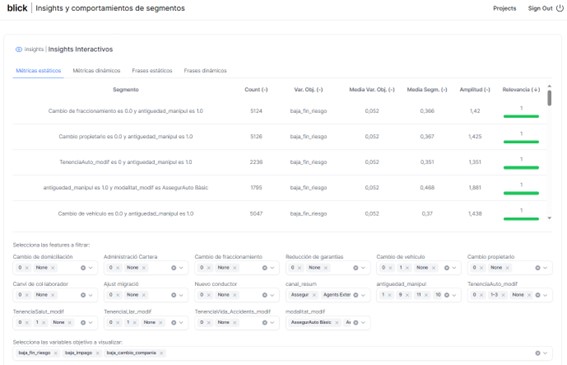The height and width of the screenshot is (365, 567).
Task: Clear all values in Administració Cartera filter
Action: coord(174,268)
